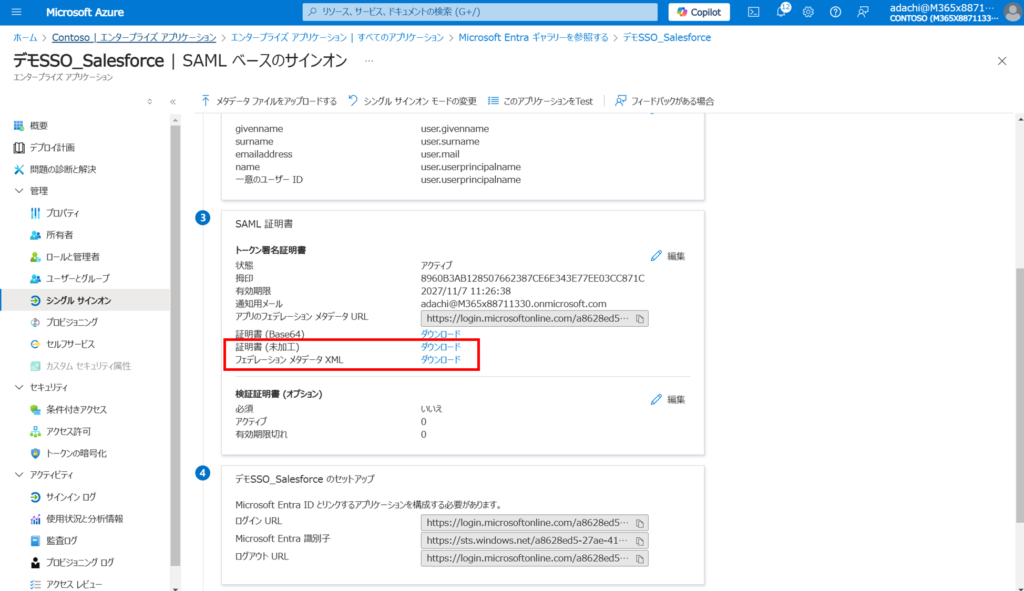Collapse the sidebar with double chevron
The height and width of the screenshot is (591, 1024).
tap(172, 101)
